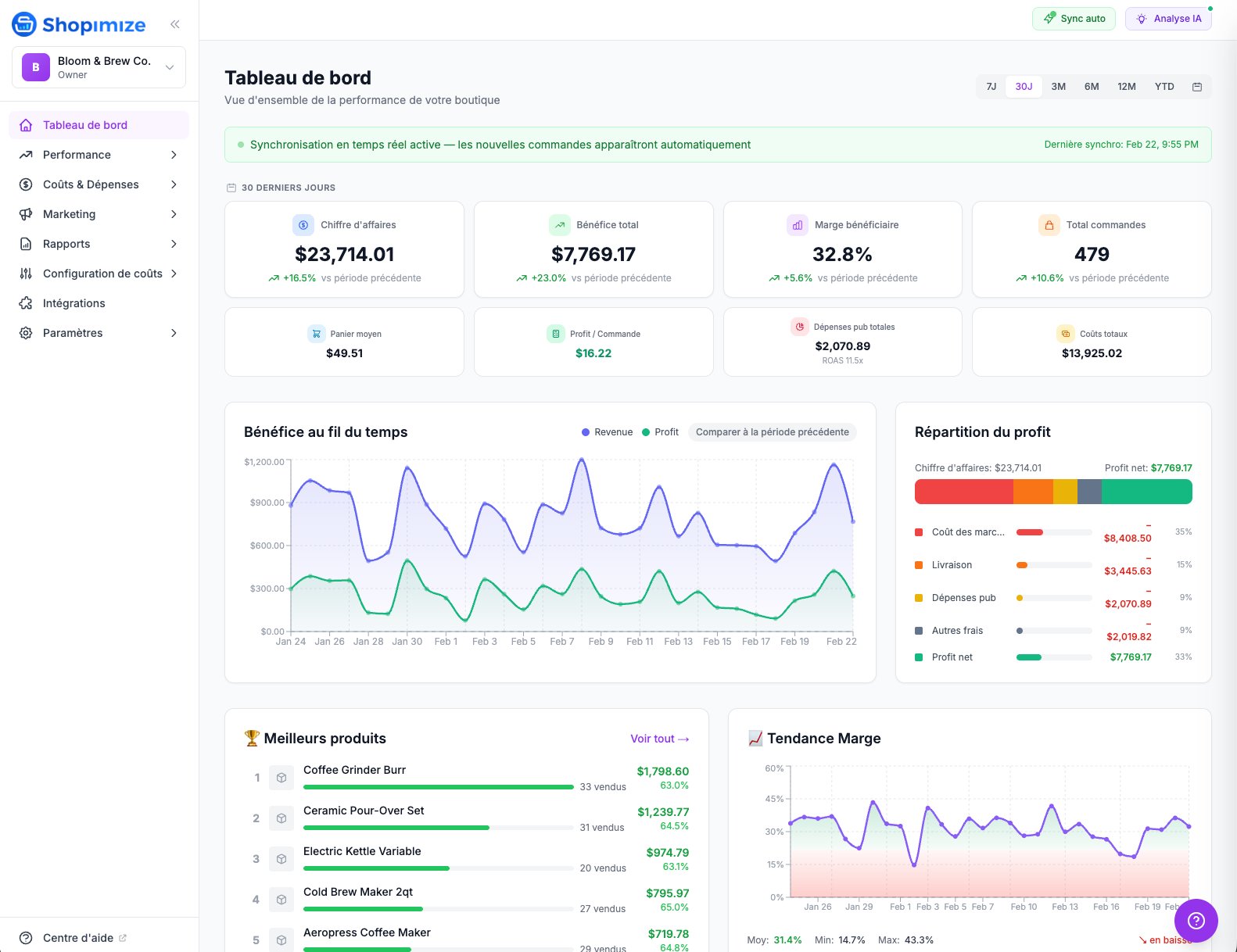
Task: Click the orange Livraison bar segment
Action: (1033, 492)
